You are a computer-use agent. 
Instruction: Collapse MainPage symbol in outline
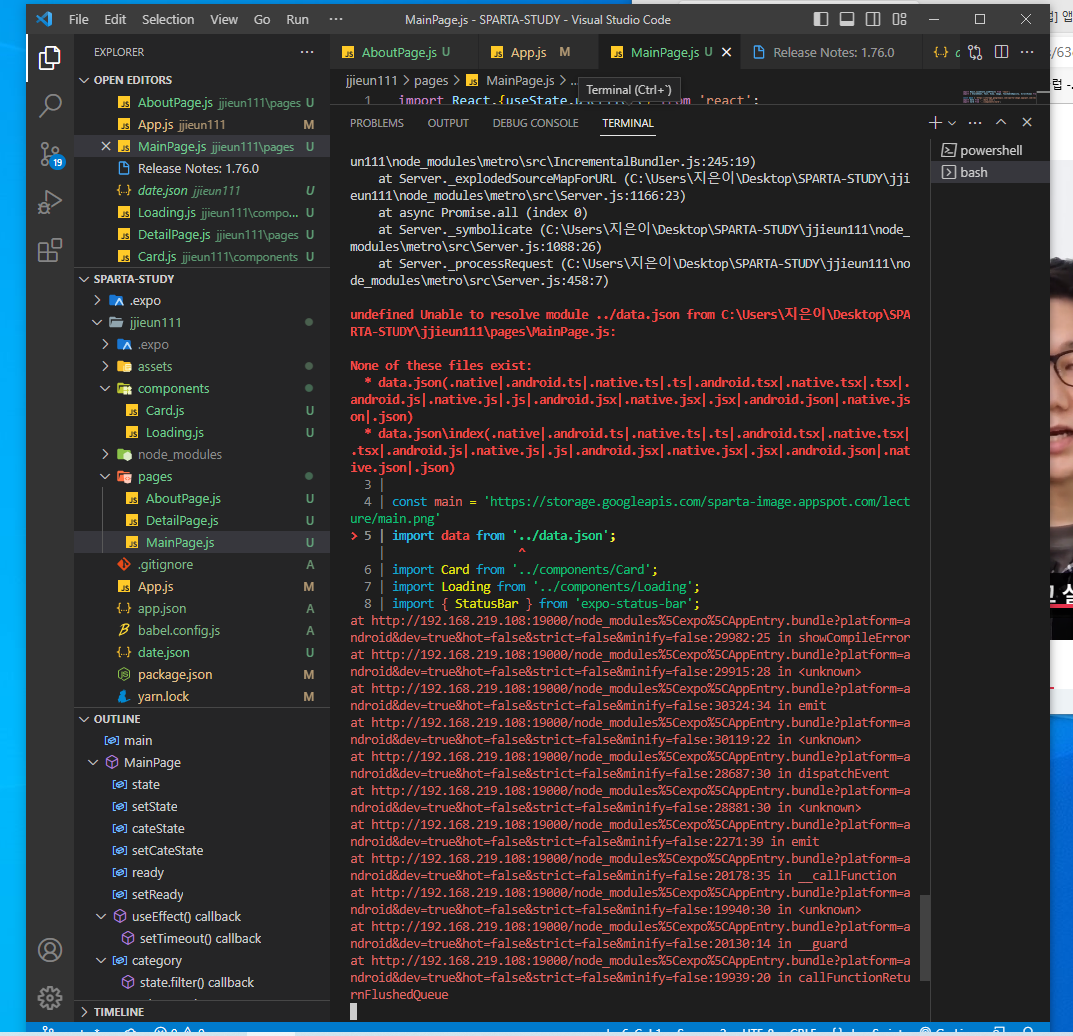[x=93, y=762]
